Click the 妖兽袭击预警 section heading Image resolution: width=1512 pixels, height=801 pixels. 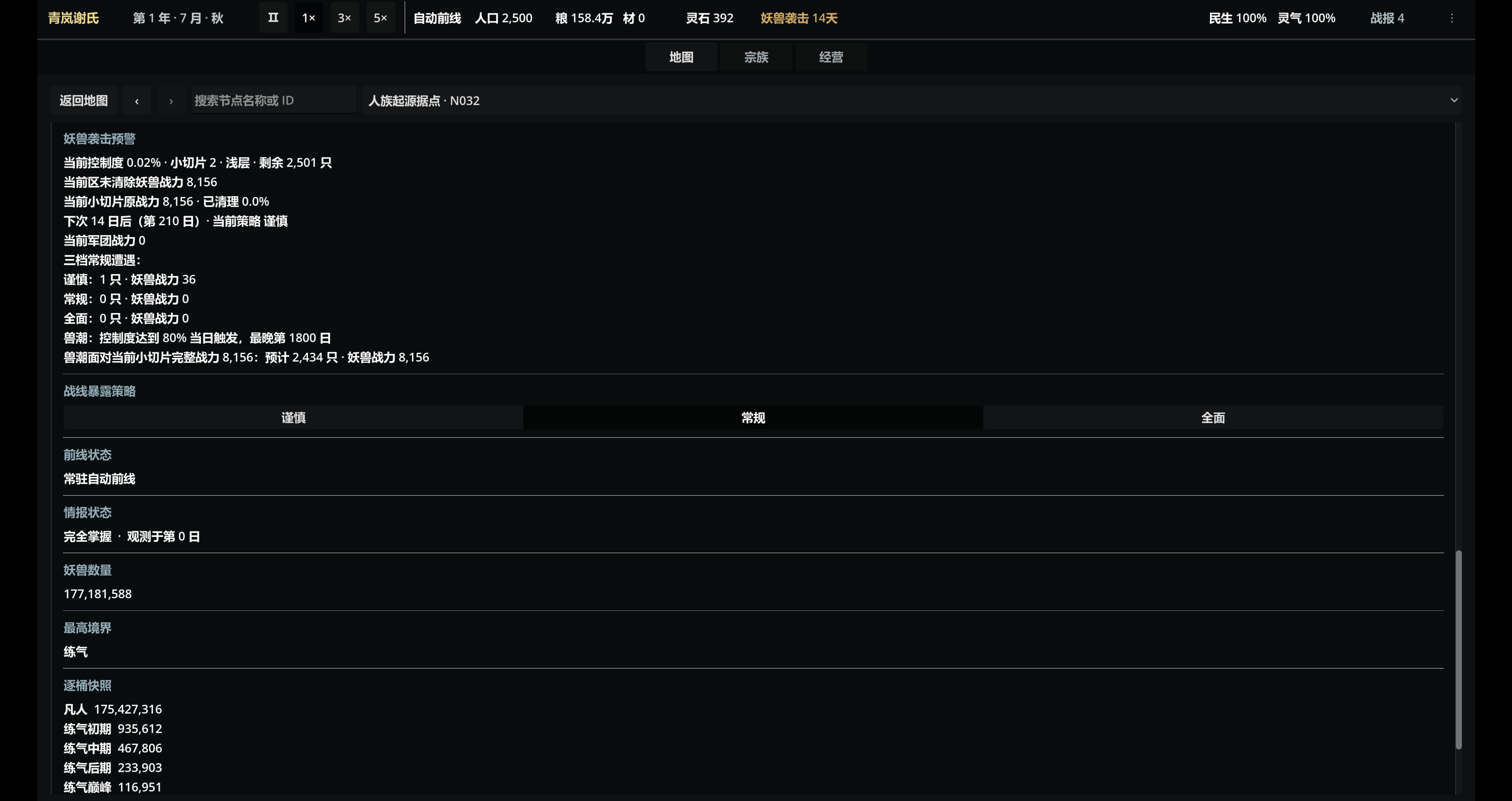pyautogui.click(x=99, y=139)
